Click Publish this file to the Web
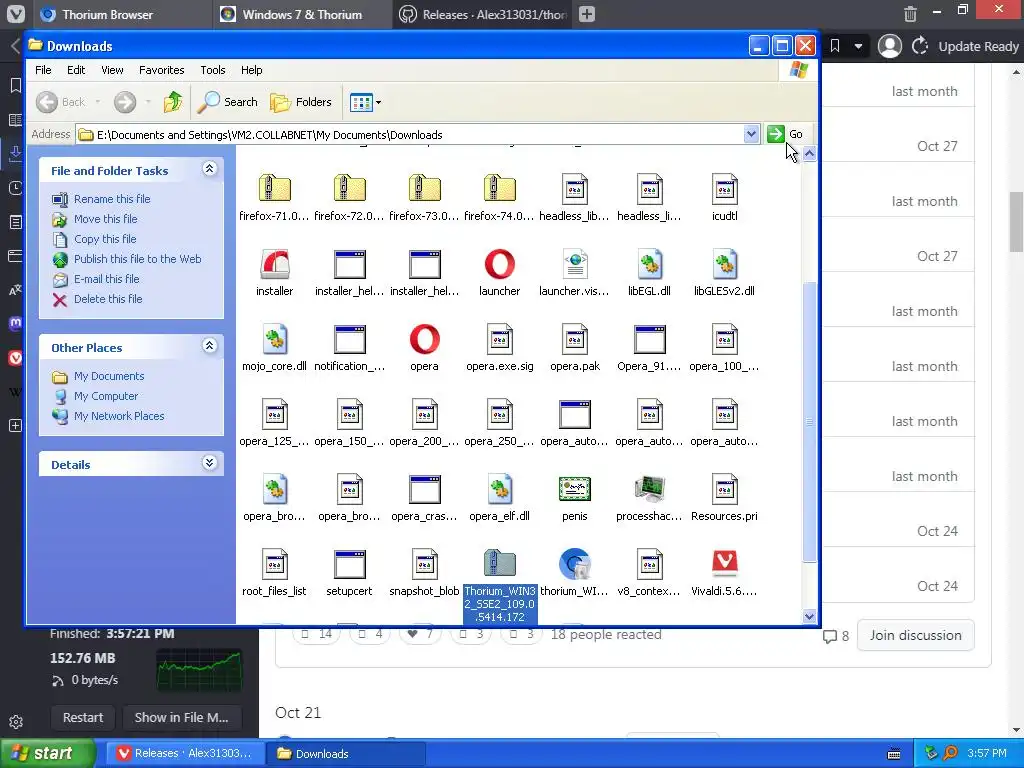 pos(137,259)
